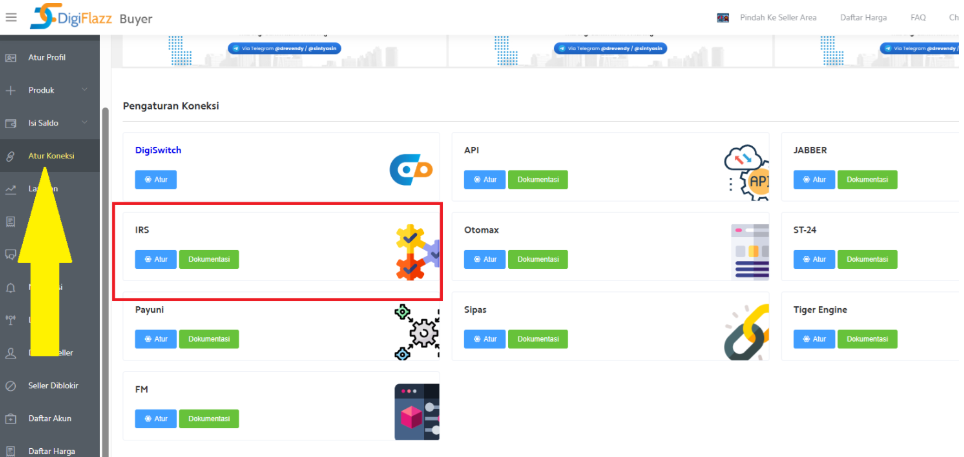This screenshot has height=457, width=964.
Task: Click the sidebar vertical scrollbar
Action: pos(103,250)
